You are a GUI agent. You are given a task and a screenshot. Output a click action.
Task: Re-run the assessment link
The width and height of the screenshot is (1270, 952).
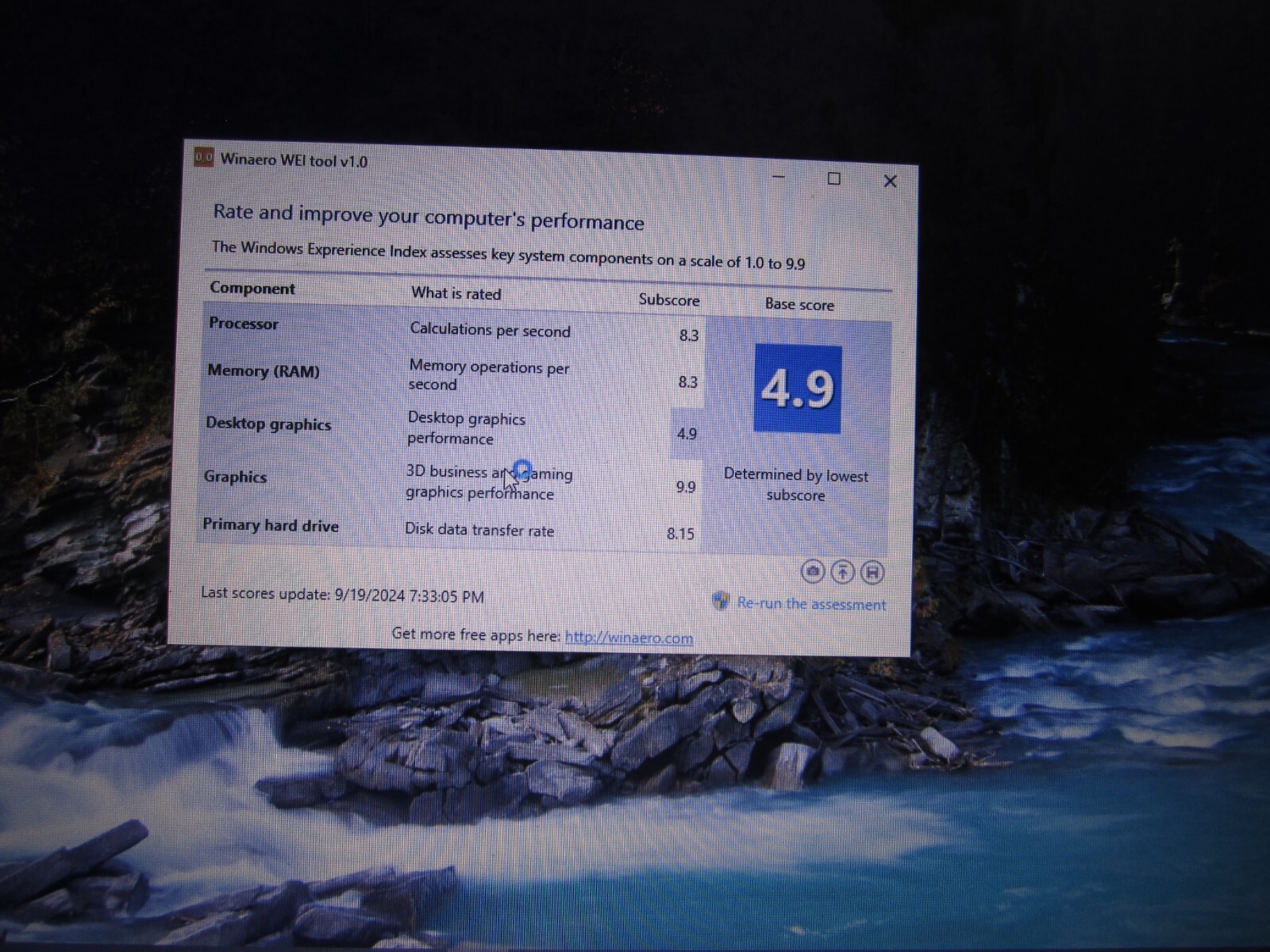click(x=811, y=604)
